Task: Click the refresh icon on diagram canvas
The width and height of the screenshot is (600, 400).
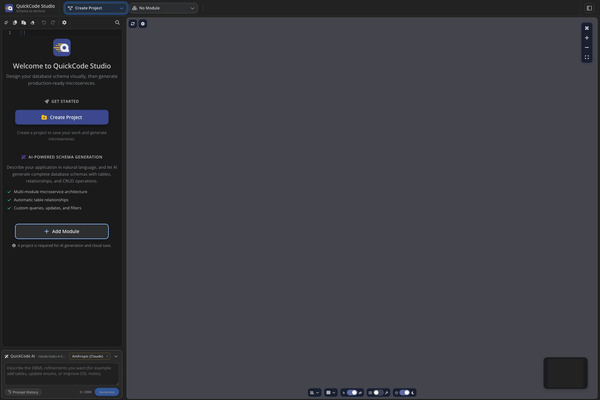Action: [x=133, y=24]
